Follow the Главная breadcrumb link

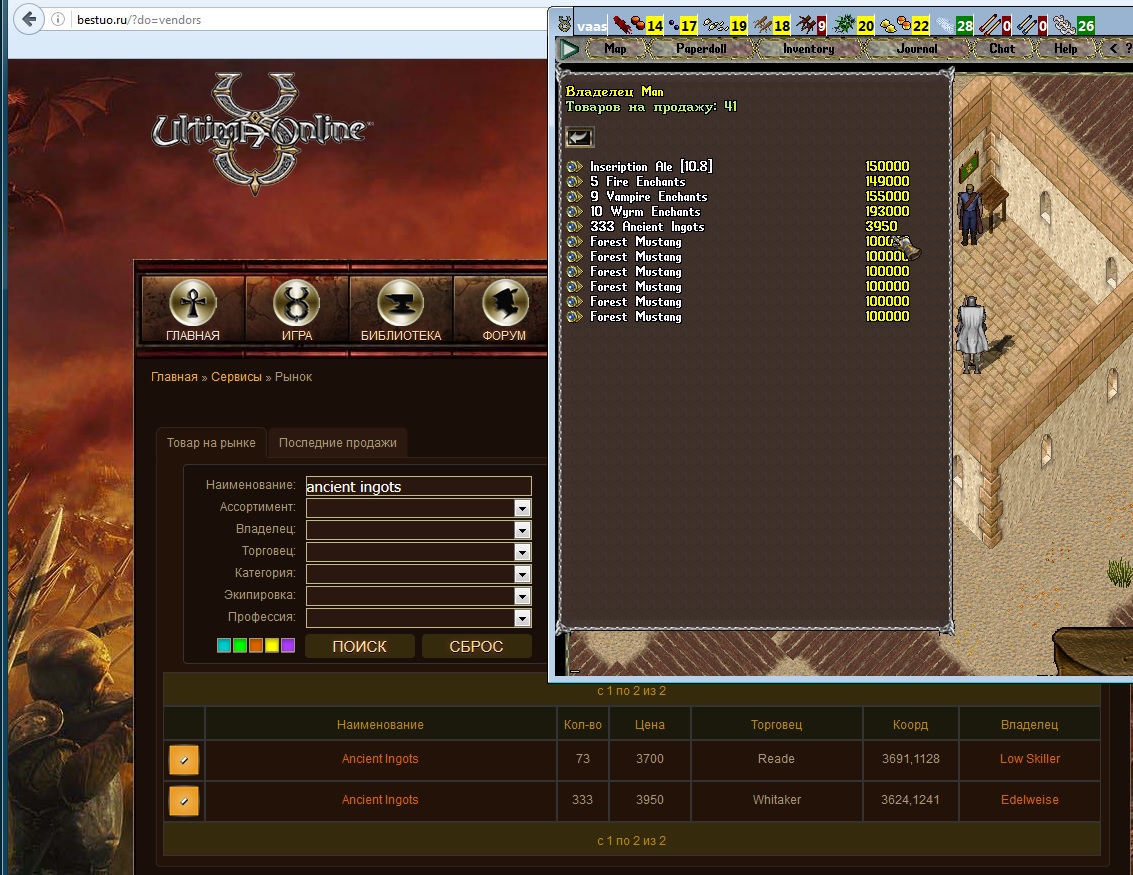tap(174, 377)
